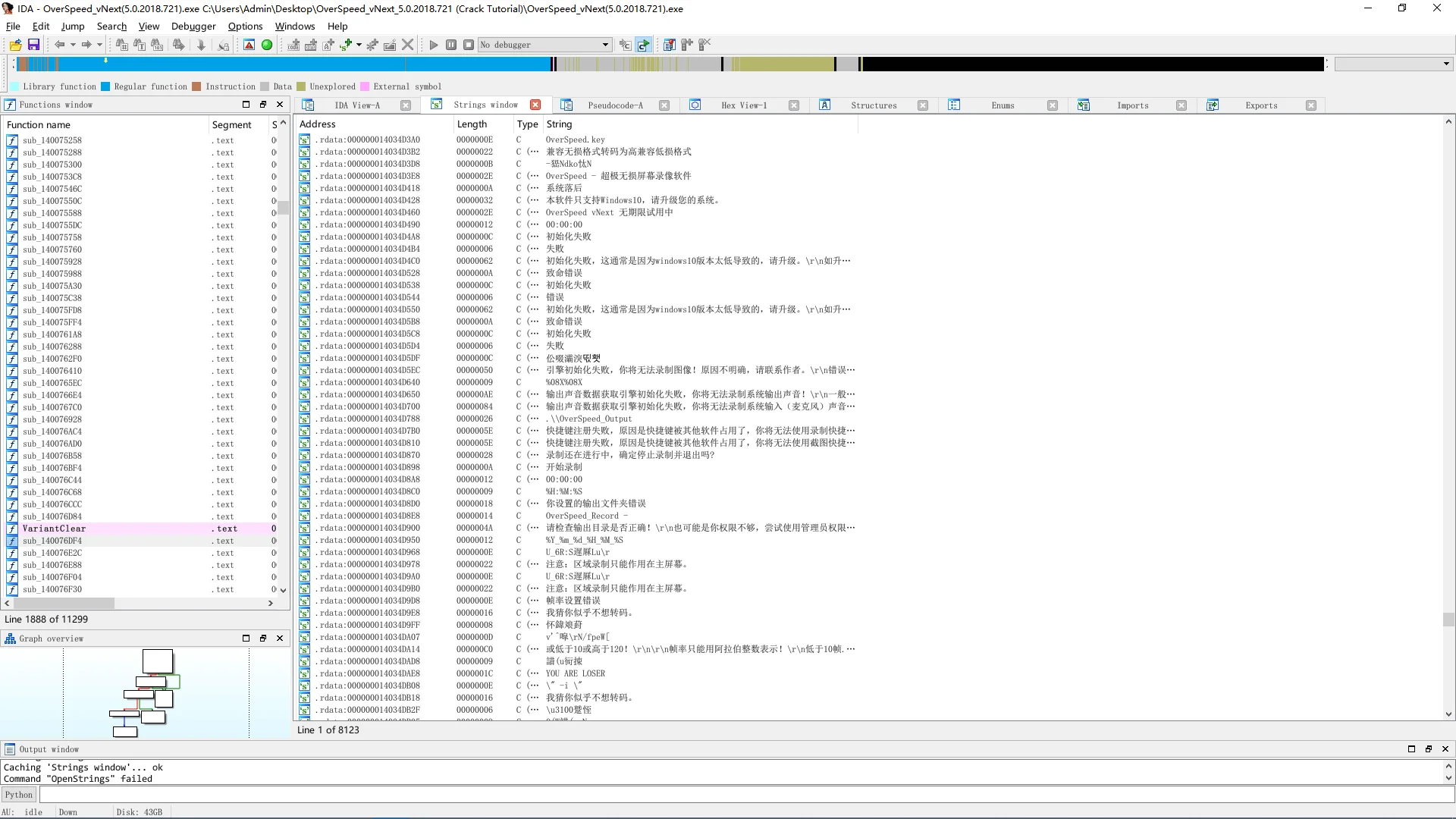Start the process with the play button
The width and height of the screenshot is (1456, 819).
[x=434, y=45]
